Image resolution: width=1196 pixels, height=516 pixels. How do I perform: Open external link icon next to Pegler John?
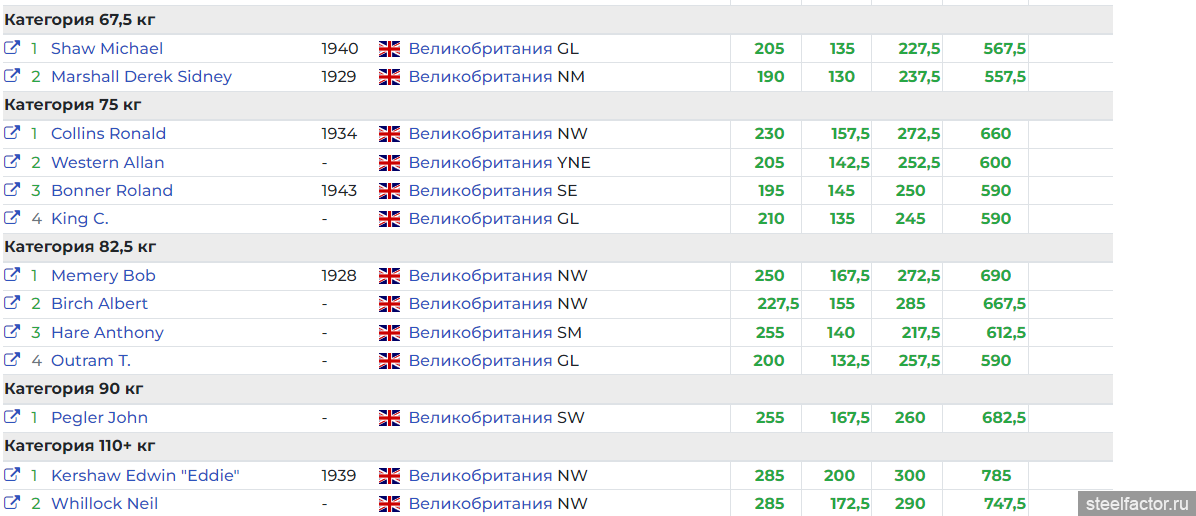click(x=12, y=417)
